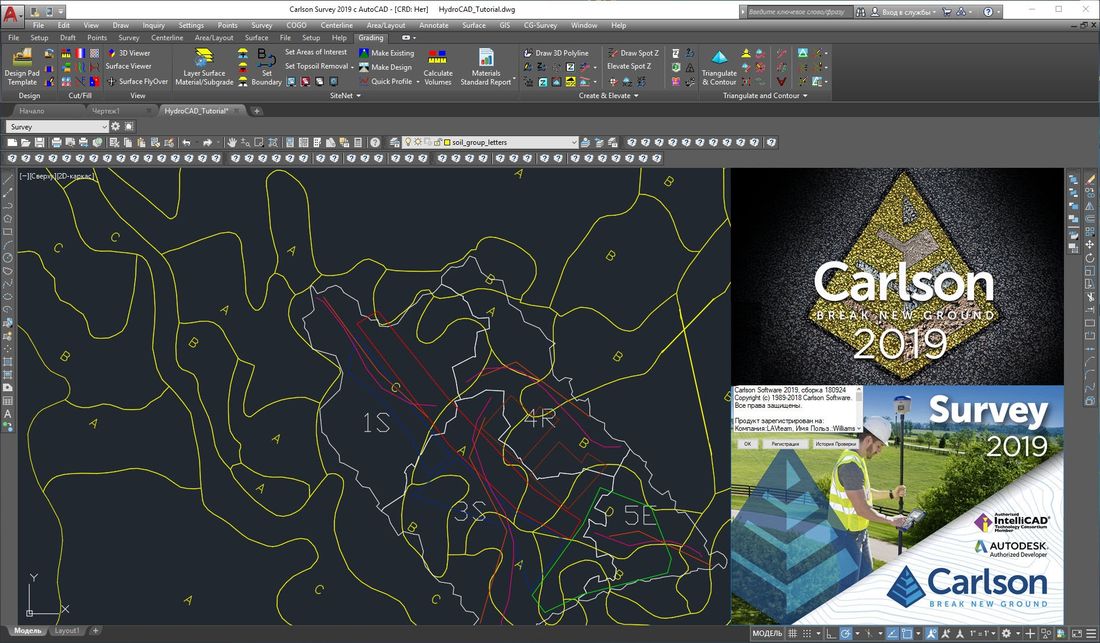1100x643 pixels.
Task: Switch to the Чертеж1 document tab
Action: click(x=106, y=111)
